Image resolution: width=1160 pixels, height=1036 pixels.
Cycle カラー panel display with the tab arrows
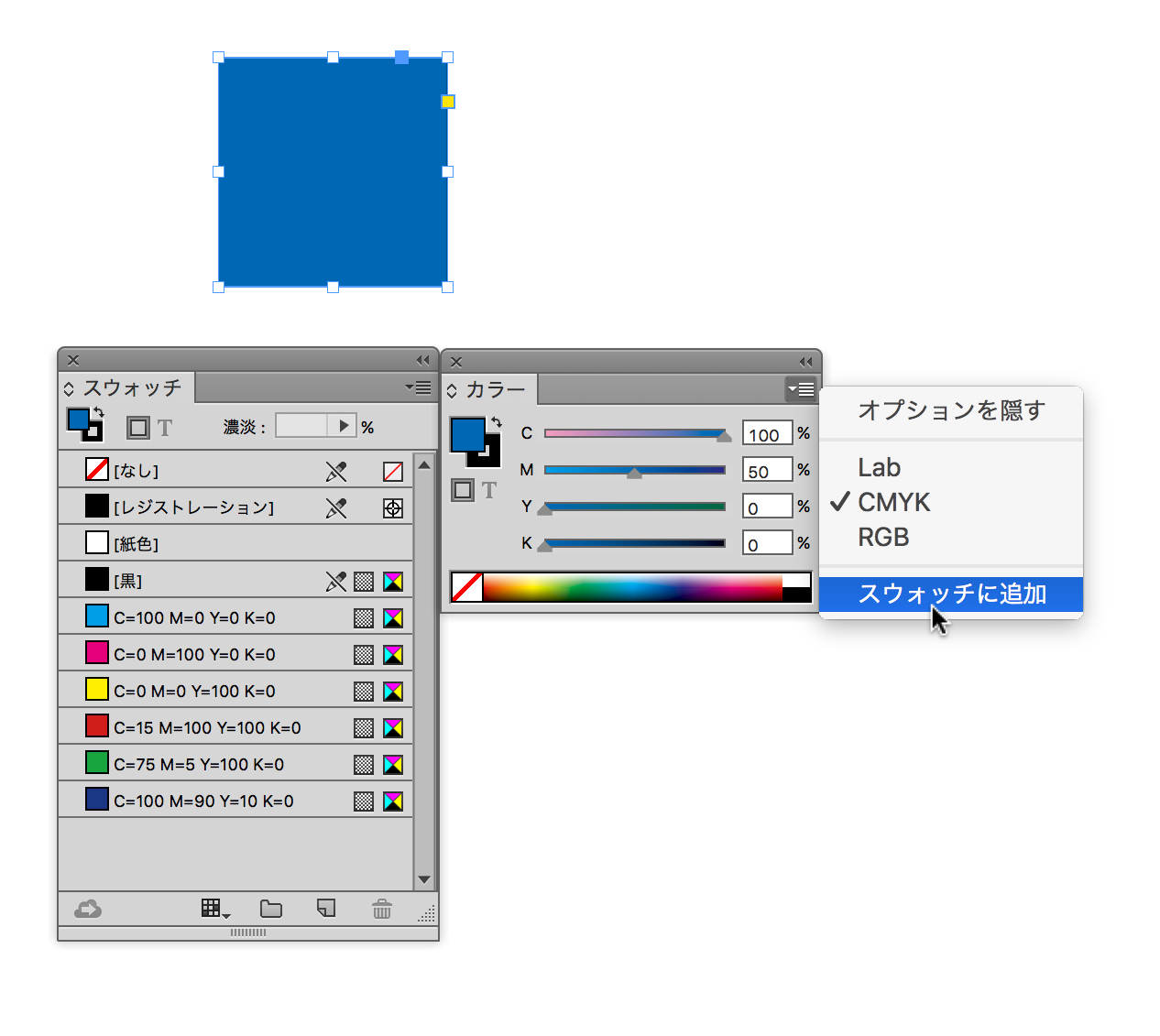coord(452,390)
